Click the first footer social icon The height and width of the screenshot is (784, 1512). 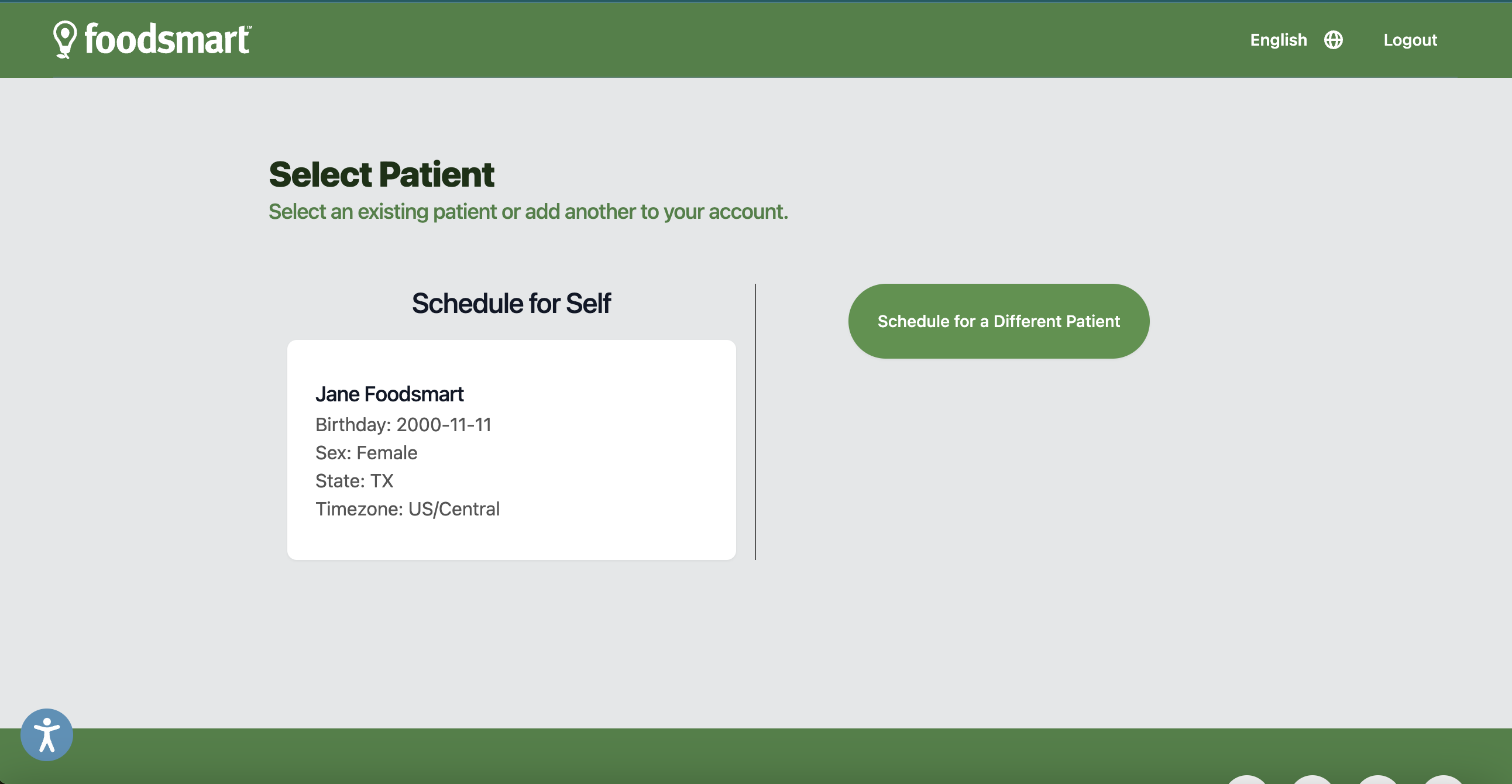(x=1248, y=780)
